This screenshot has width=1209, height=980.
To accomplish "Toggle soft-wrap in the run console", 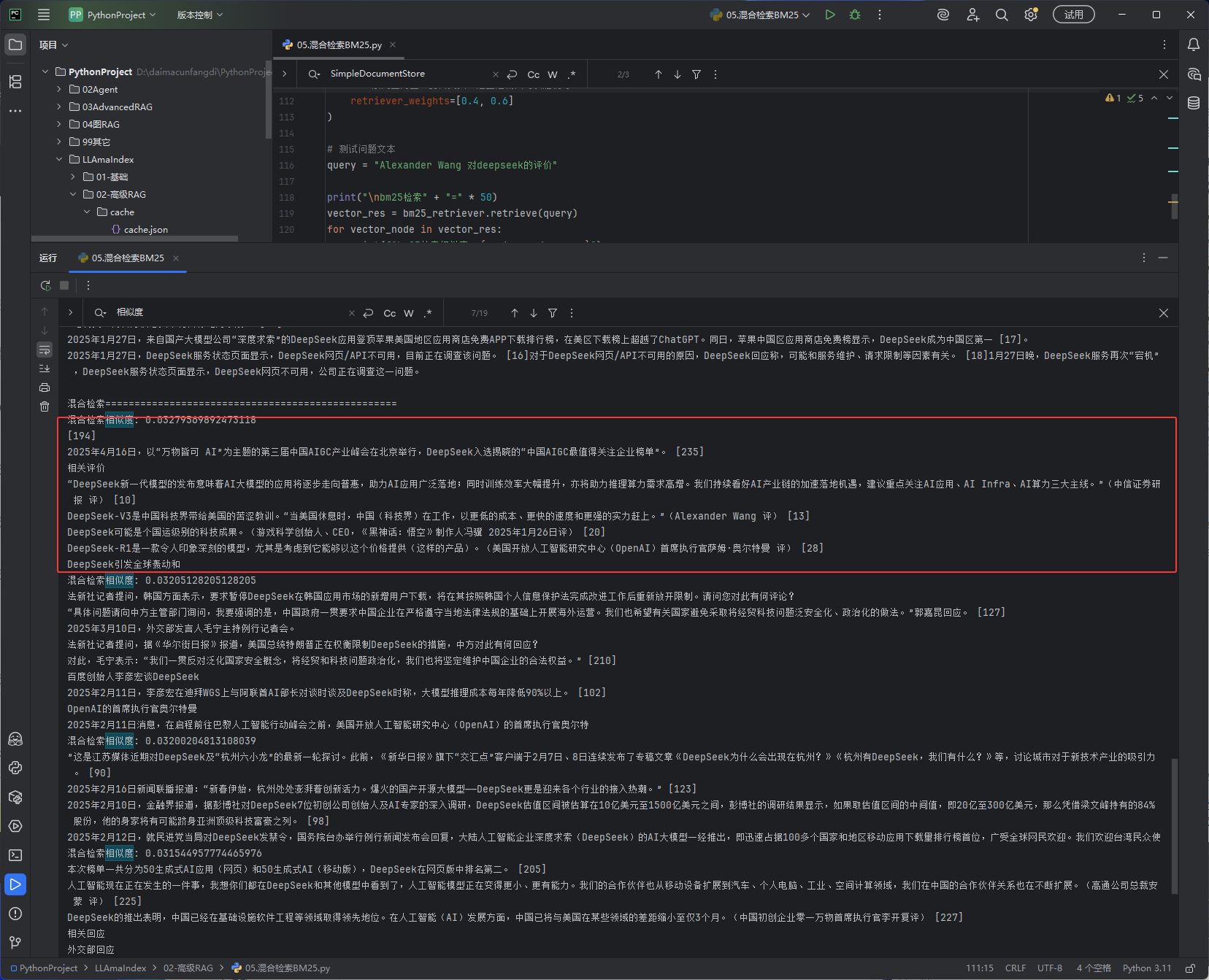I will pyautogui.click(x=45, y=350).
